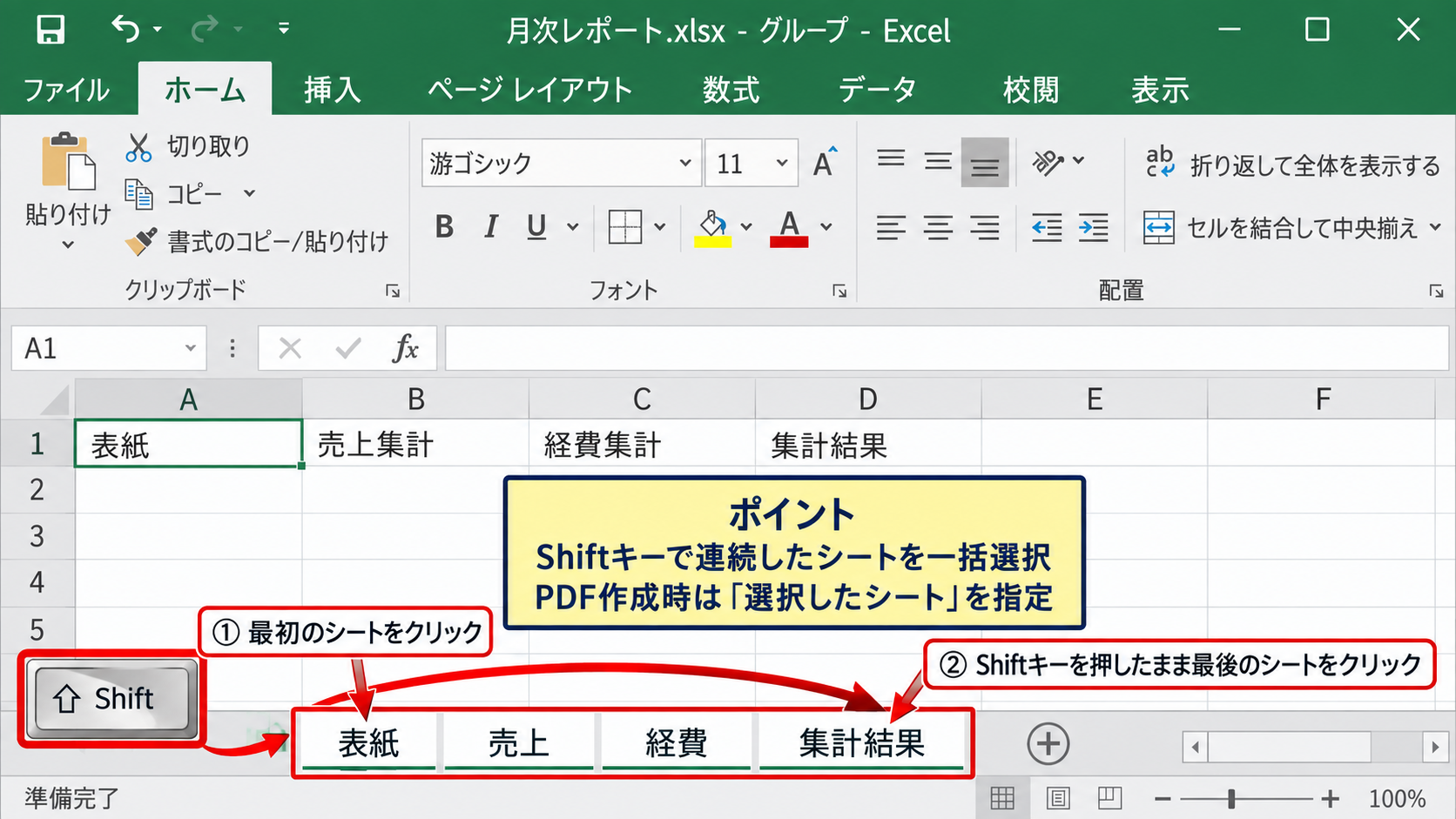Click the Save icon in title bar
The image size is (1456, 819).
click(51, 30)
